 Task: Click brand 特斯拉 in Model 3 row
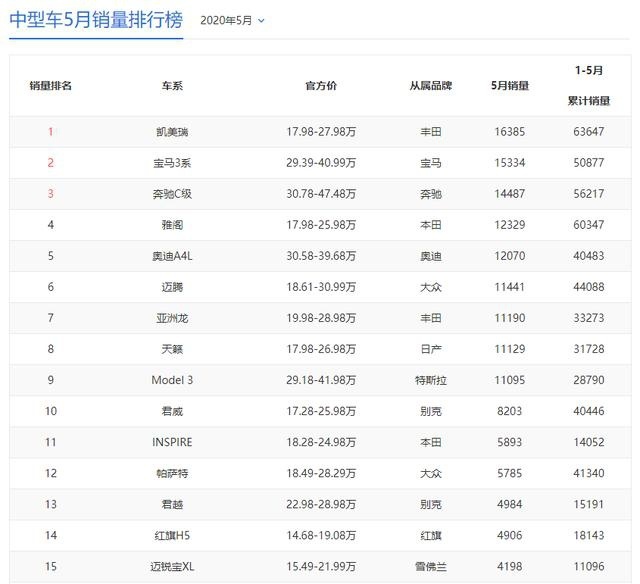click(x=431, y=380)
